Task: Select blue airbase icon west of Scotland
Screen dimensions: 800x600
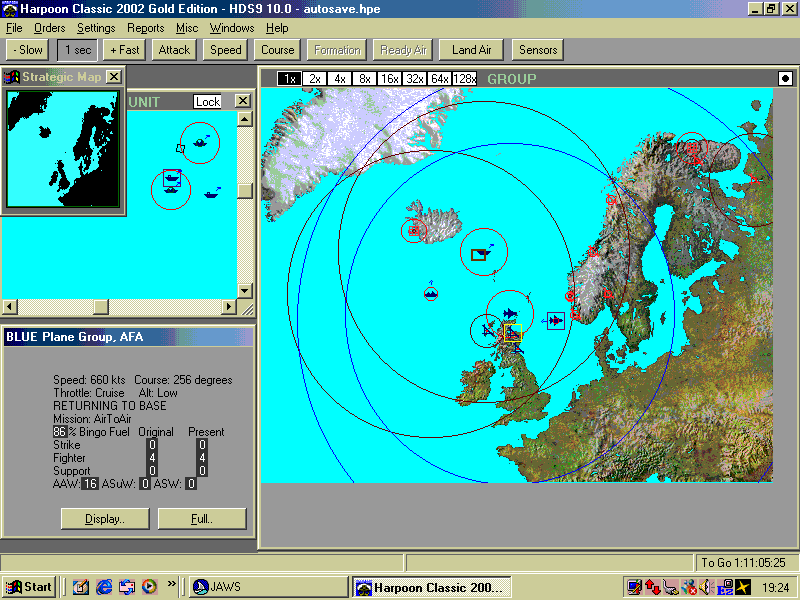Action: pyautogui.click(x=488, y=332)
